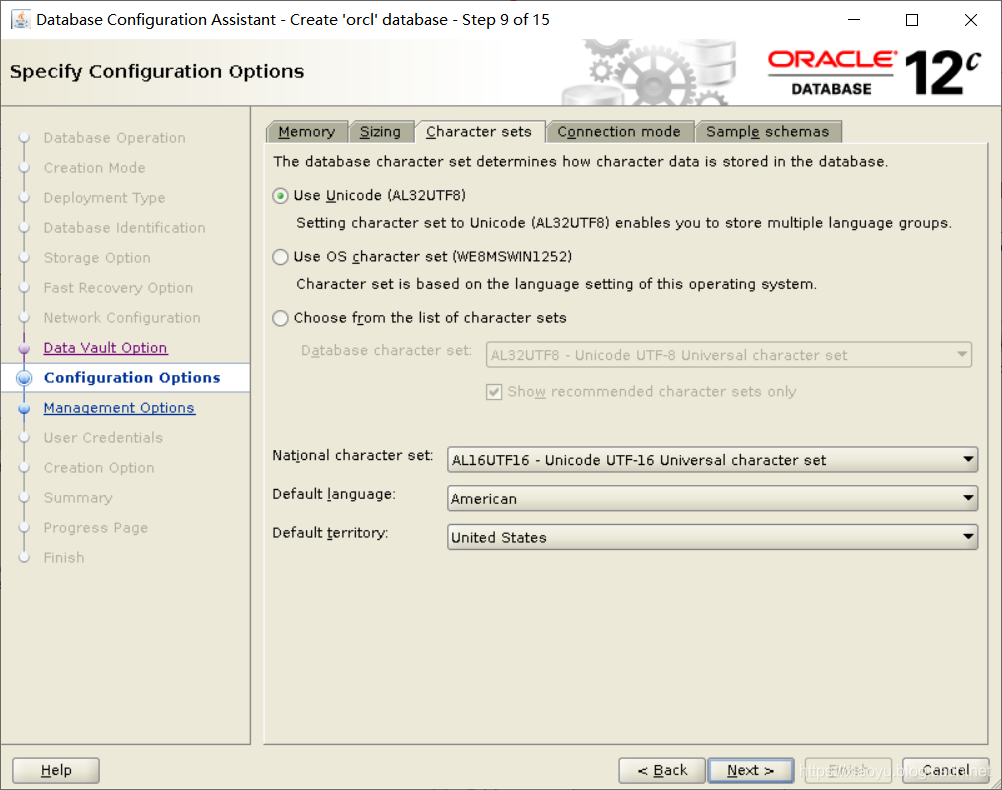Select Use Unicode (AL32UTF8) radio button

[280, 196]
